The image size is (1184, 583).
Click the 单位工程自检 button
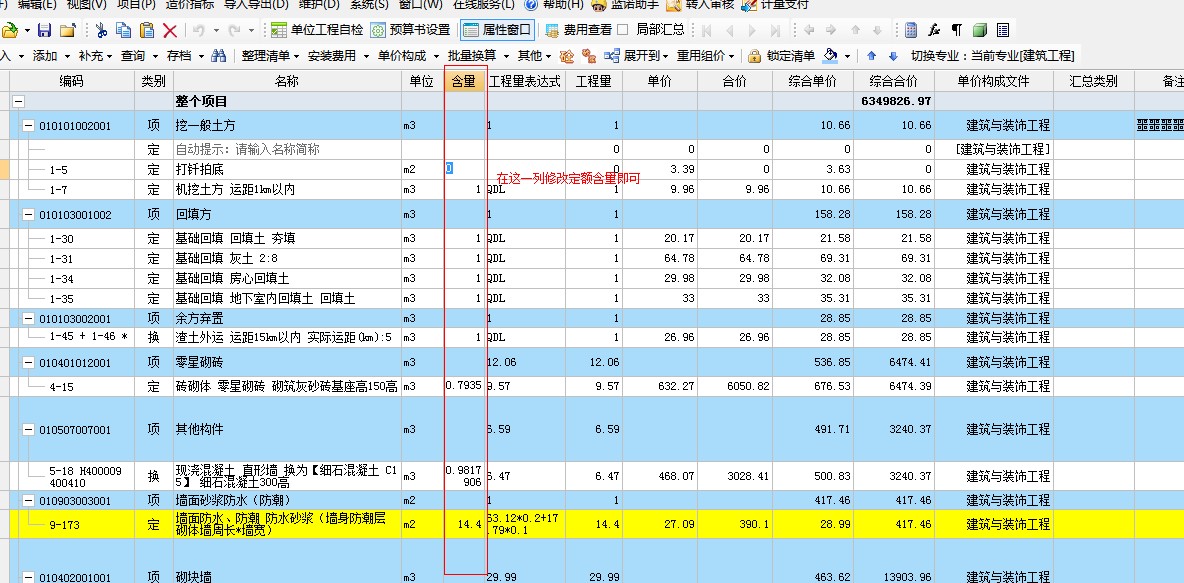(317, 30)
